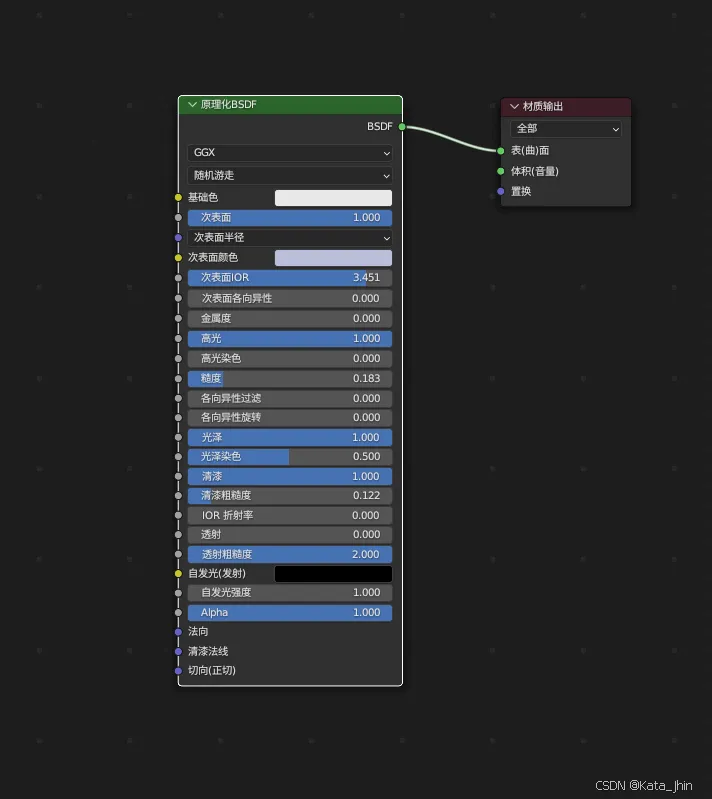The width and height of the screenshot is (712, 799).
Task: Open the 全部 target dropdown in 材质输出
Action: coord(565,129)
